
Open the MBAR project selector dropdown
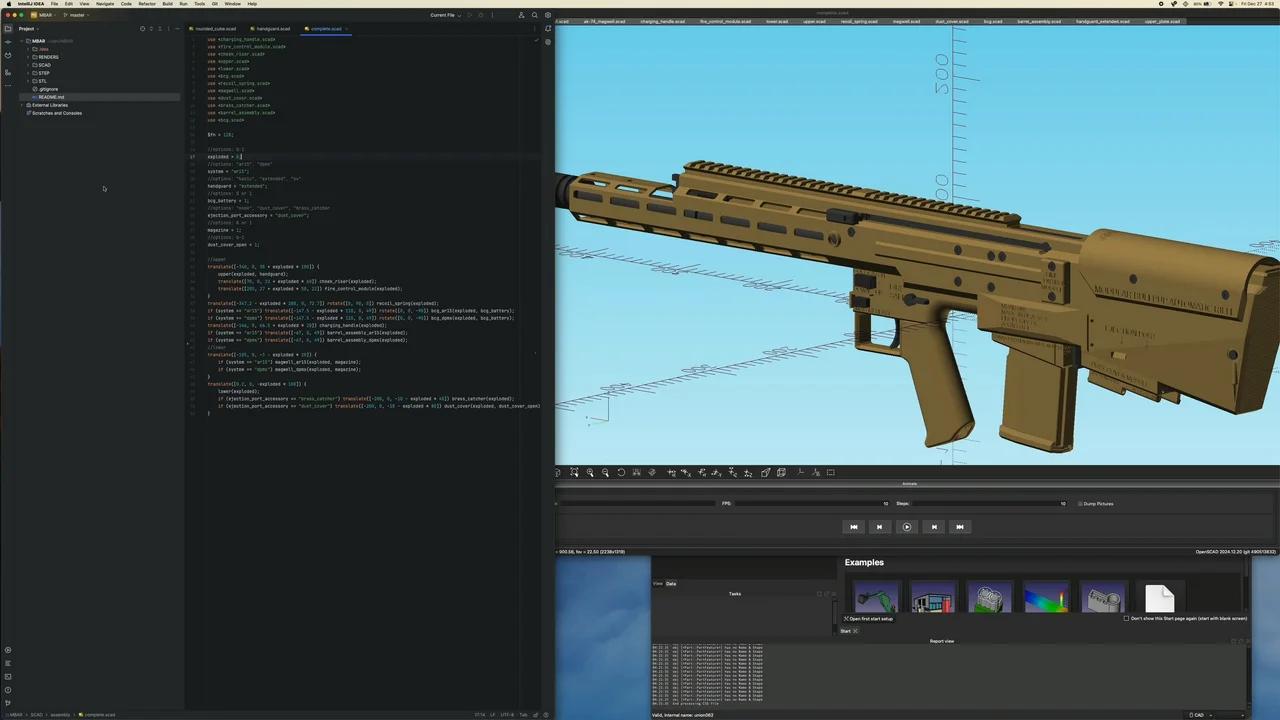coord(43,15)
